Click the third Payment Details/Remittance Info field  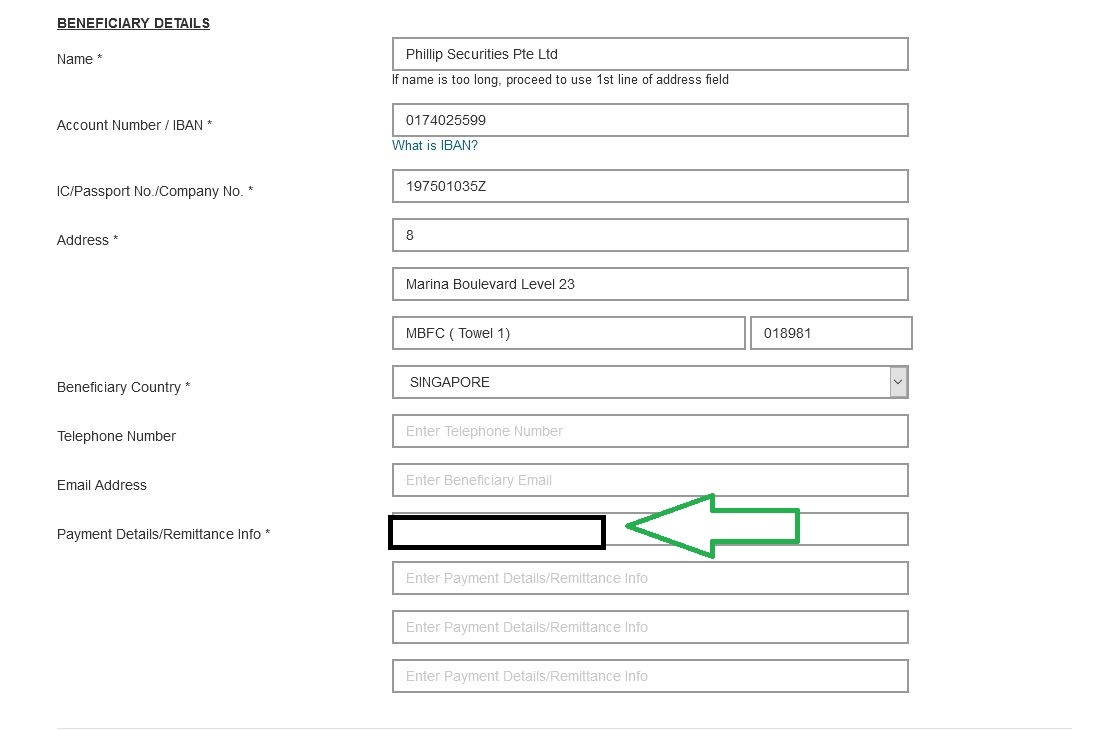click(650, 627)
